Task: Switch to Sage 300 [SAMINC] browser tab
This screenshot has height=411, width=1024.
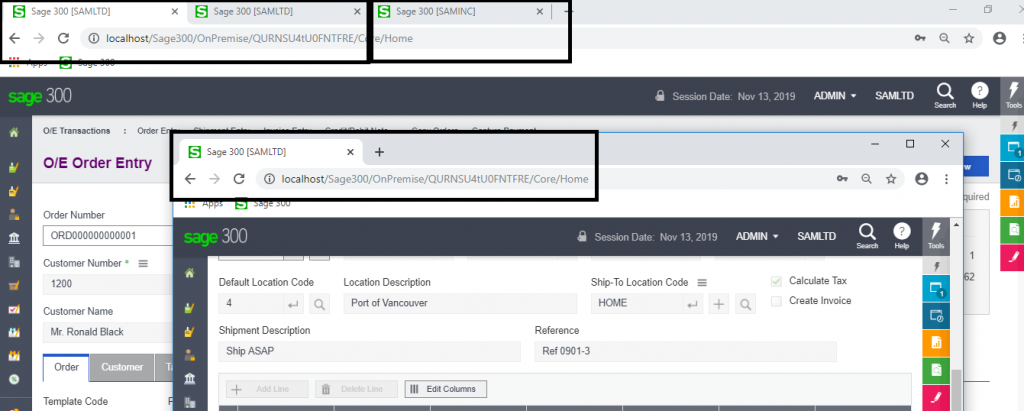Action: 461,11
